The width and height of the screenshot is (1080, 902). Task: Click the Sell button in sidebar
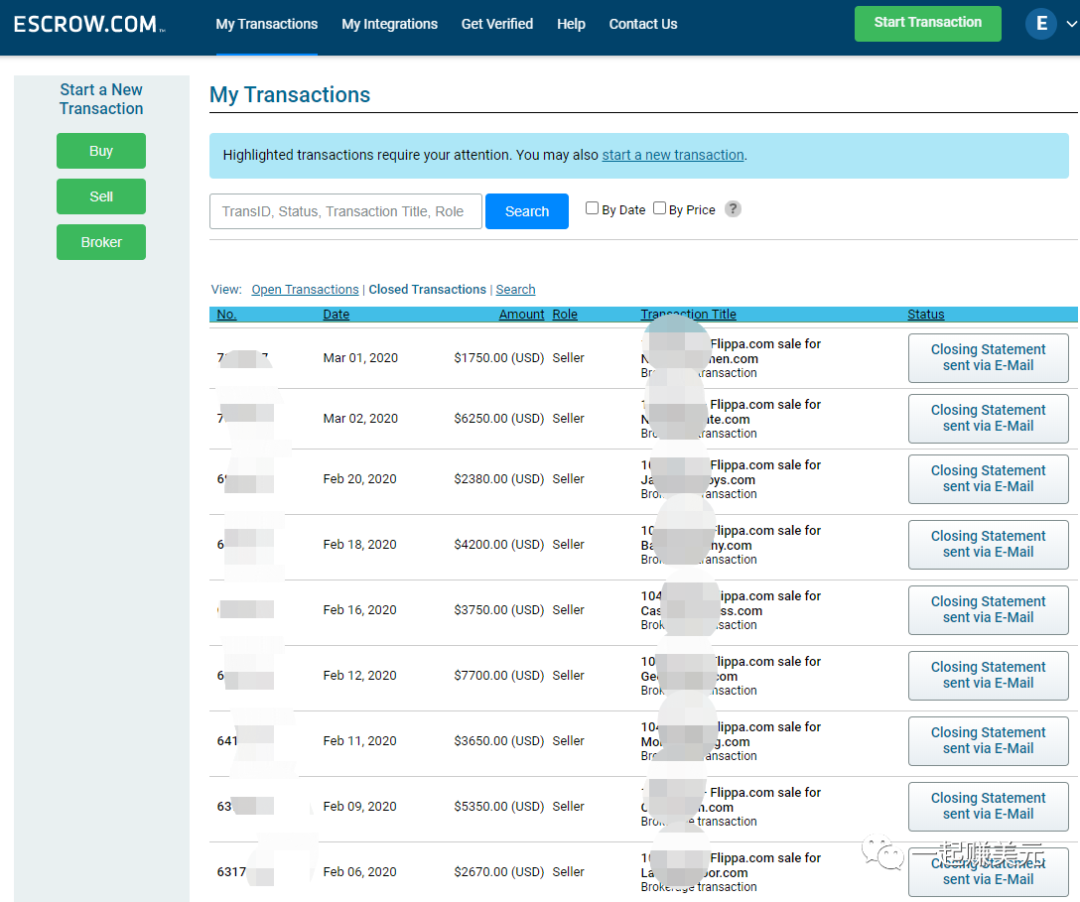pyautogui.click(x=101, y=196)
